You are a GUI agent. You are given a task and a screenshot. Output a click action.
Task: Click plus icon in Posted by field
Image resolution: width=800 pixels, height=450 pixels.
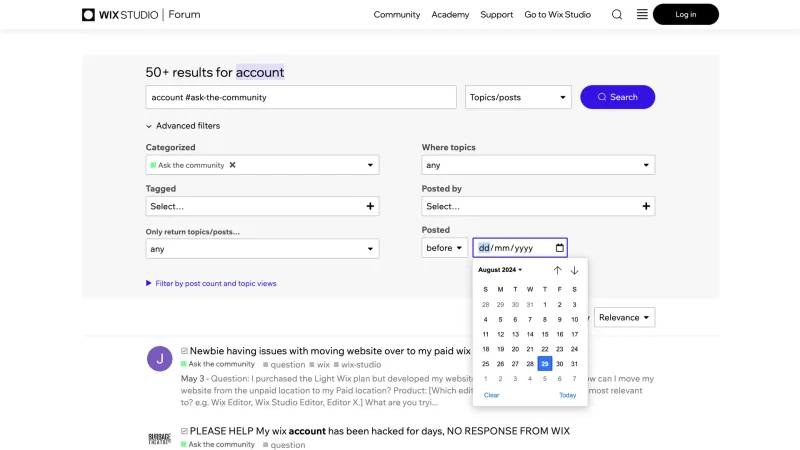646,206
